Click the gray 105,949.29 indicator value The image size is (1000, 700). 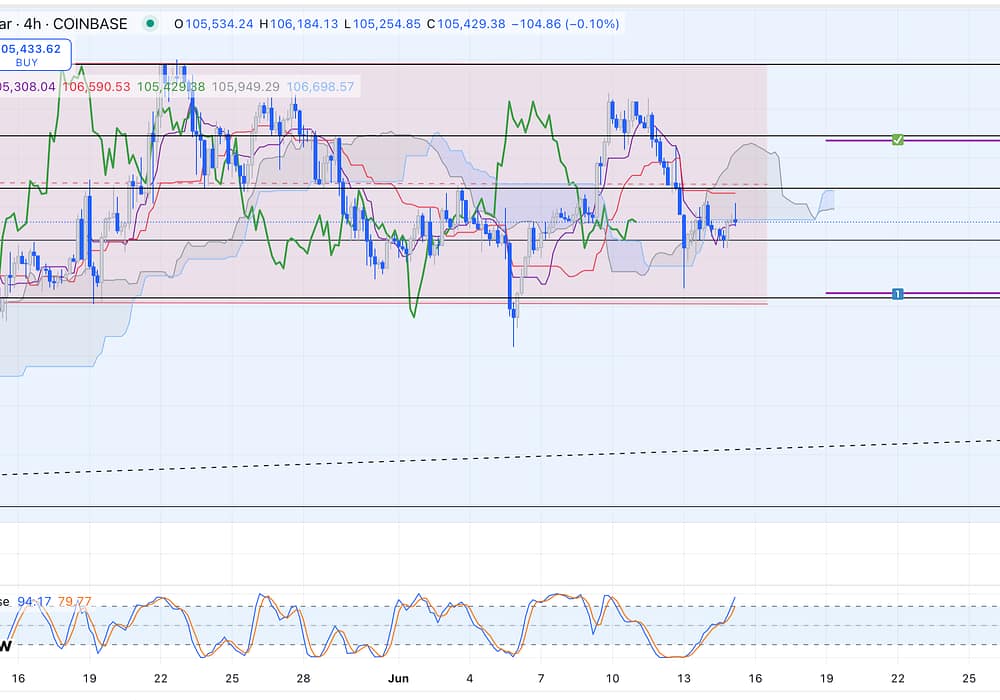(x=245, y=87)
